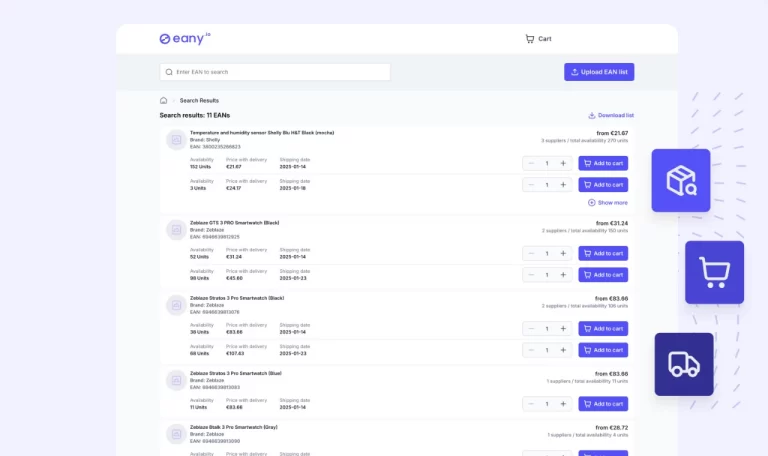768x456 pixels.
Task: Decrease quantity for GTS 3 €45.60 offer
Action: (x=531, y=275)
